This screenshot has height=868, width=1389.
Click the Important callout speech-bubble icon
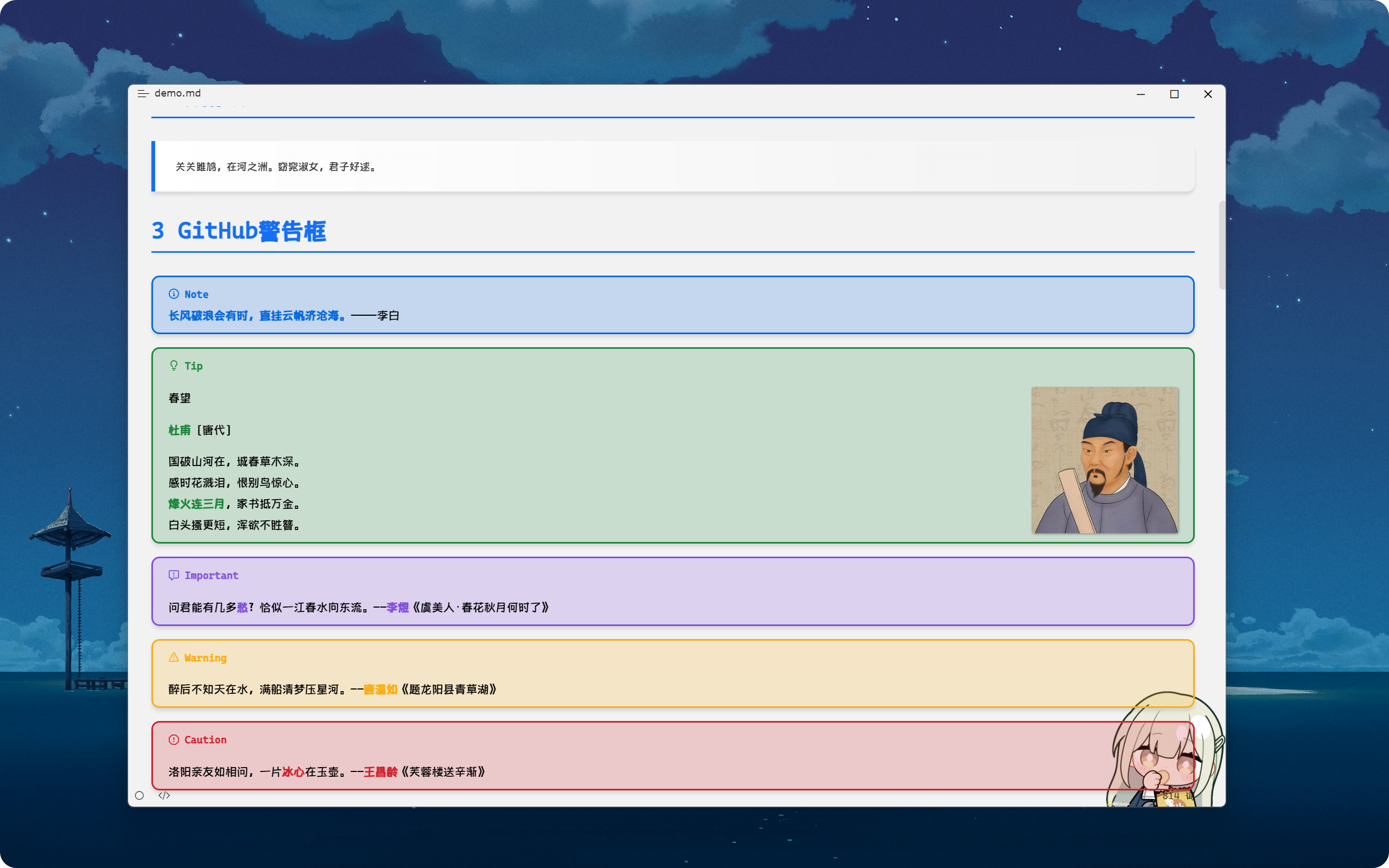[173, 575]
